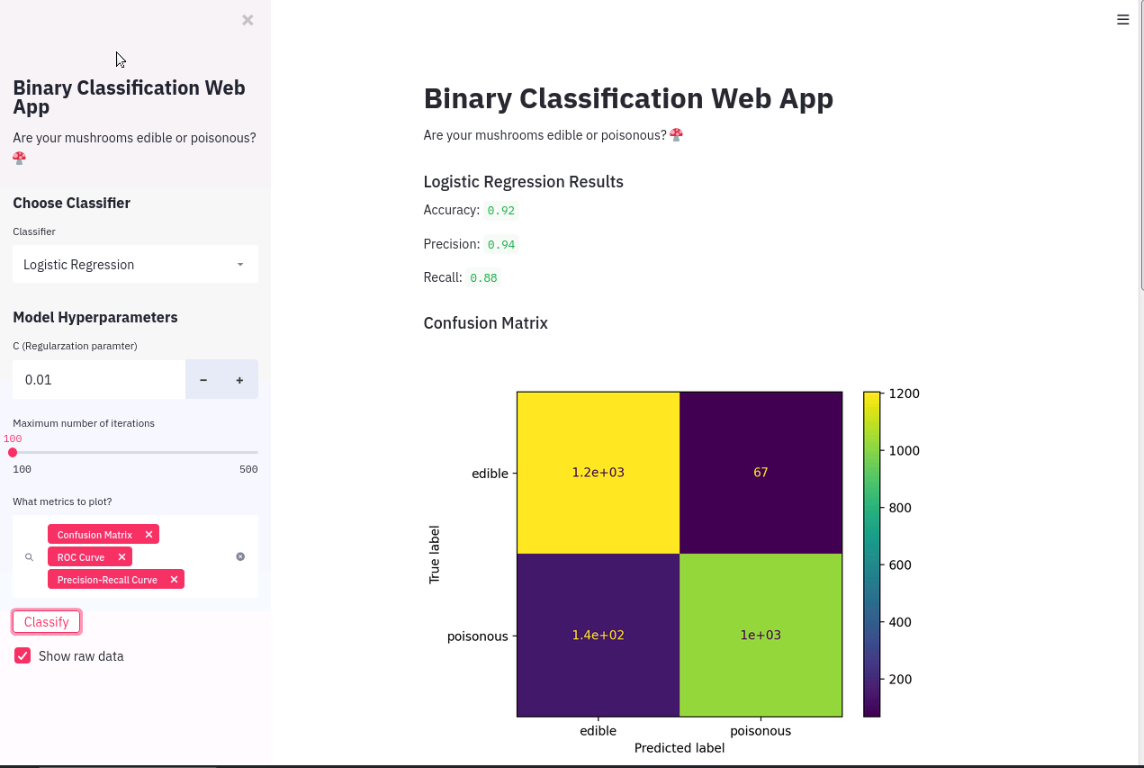Clear all selected metrics
The width and height of the screenshot is (1144, 768).
[x=240, y=556]
